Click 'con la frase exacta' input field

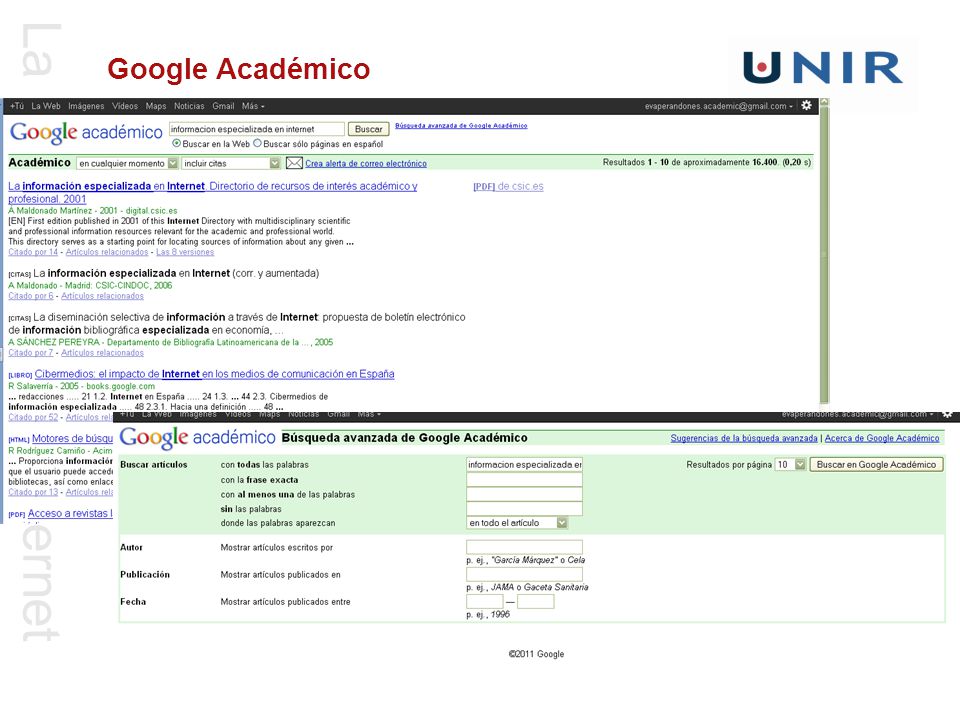point(524,479)
